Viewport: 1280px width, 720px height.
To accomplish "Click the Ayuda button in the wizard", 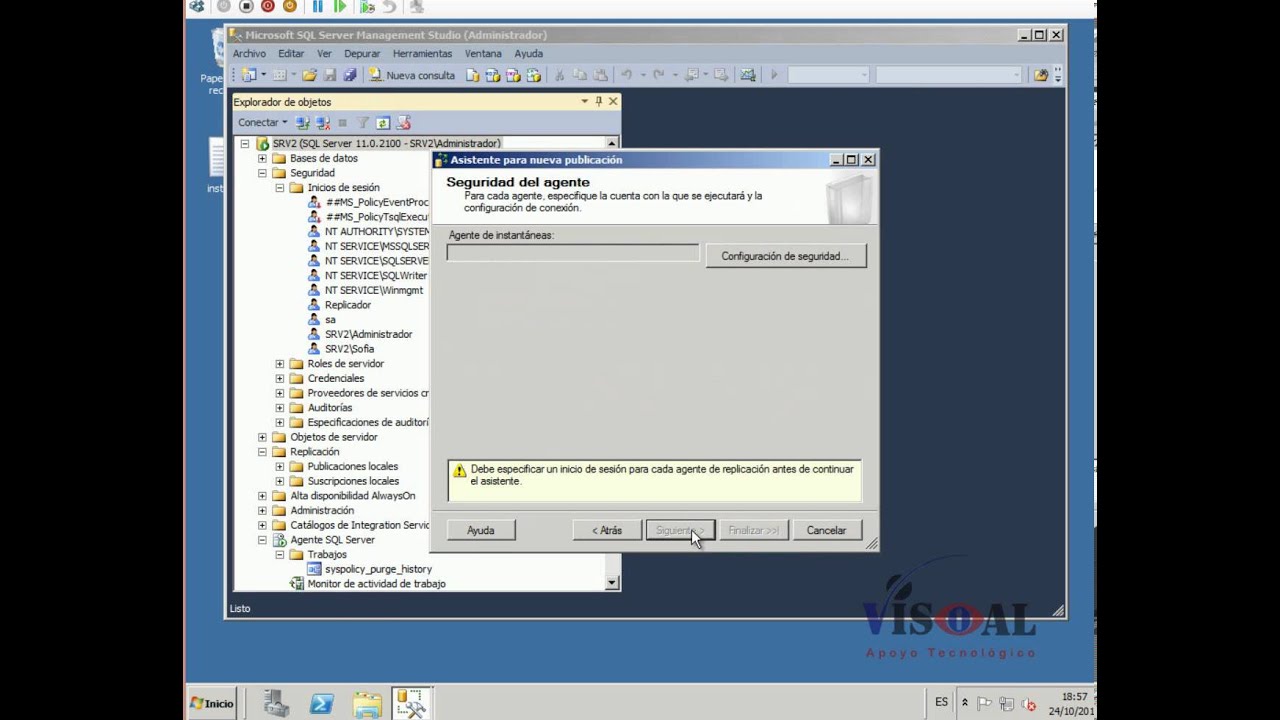I will coord(481,530).
